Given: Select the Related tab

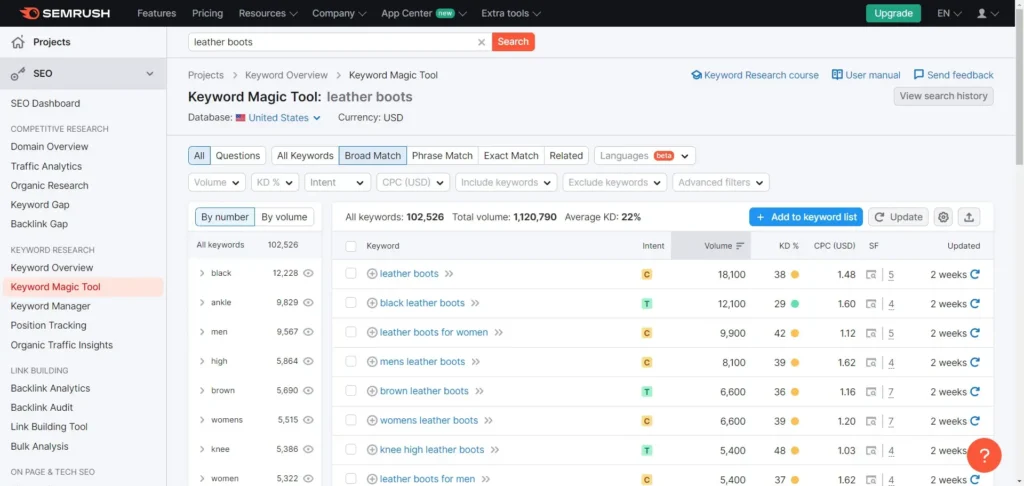Looking at the screenshot, I should (x=566, y=155).
